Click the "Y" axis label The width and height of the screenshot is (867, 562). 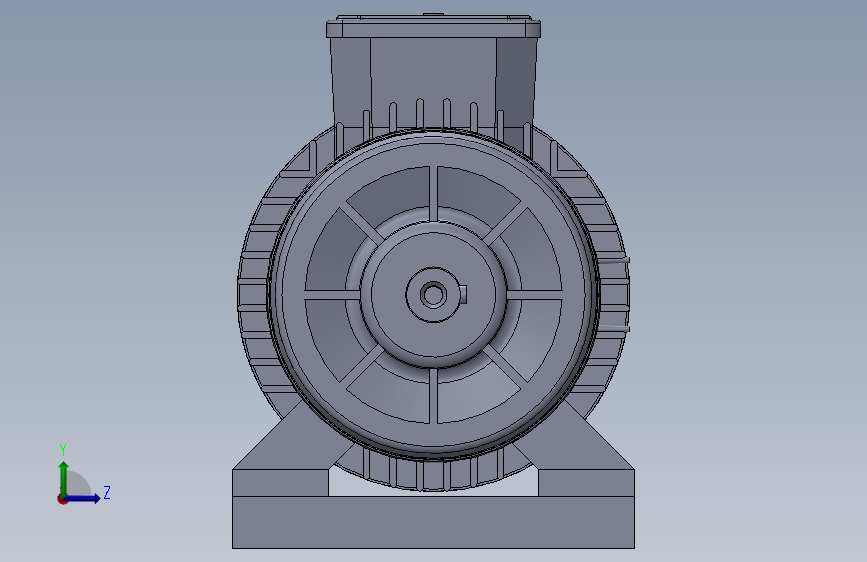tap(63, 449)
